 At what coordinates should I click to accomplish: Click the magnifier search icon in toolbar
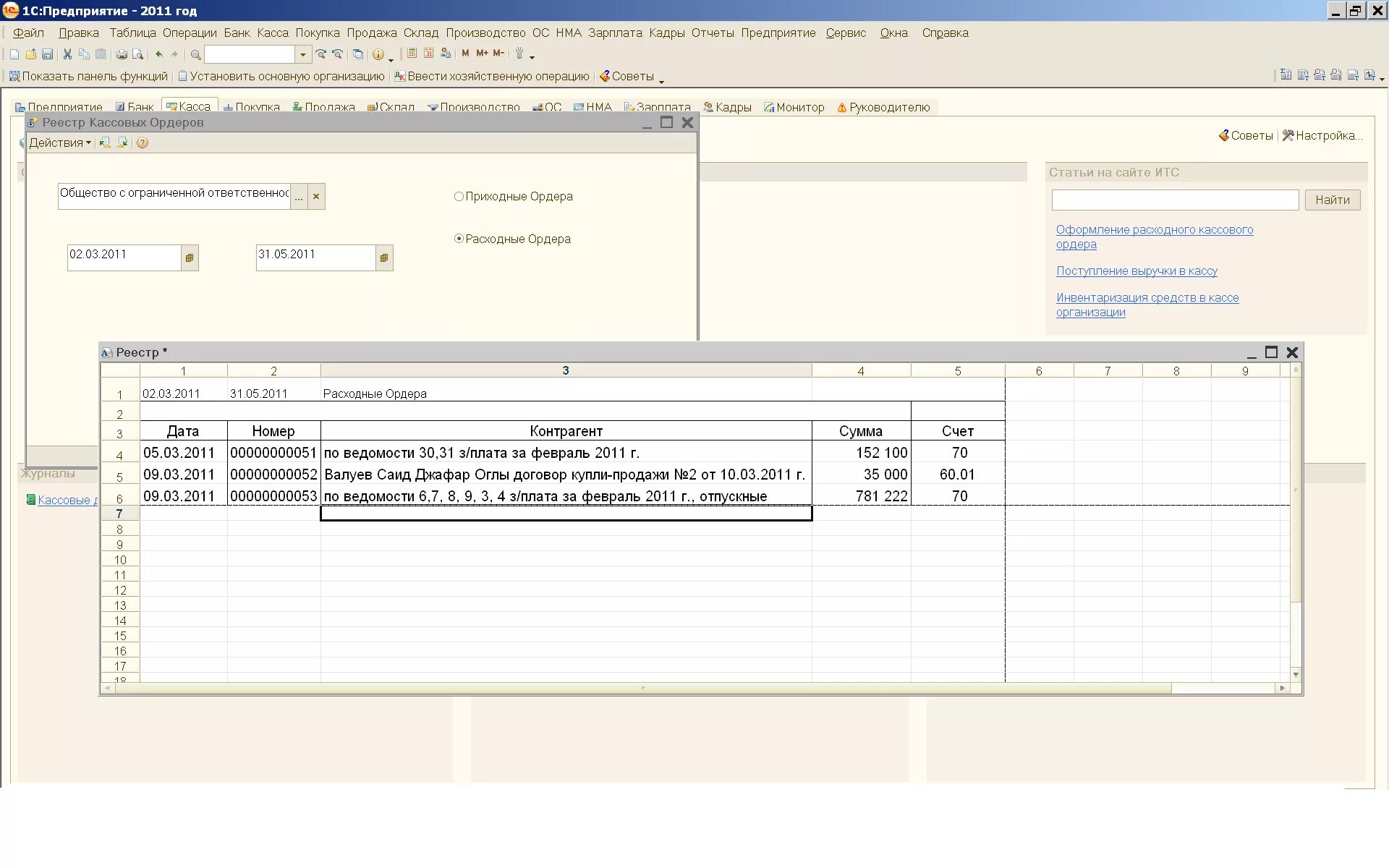click(195, 54)
